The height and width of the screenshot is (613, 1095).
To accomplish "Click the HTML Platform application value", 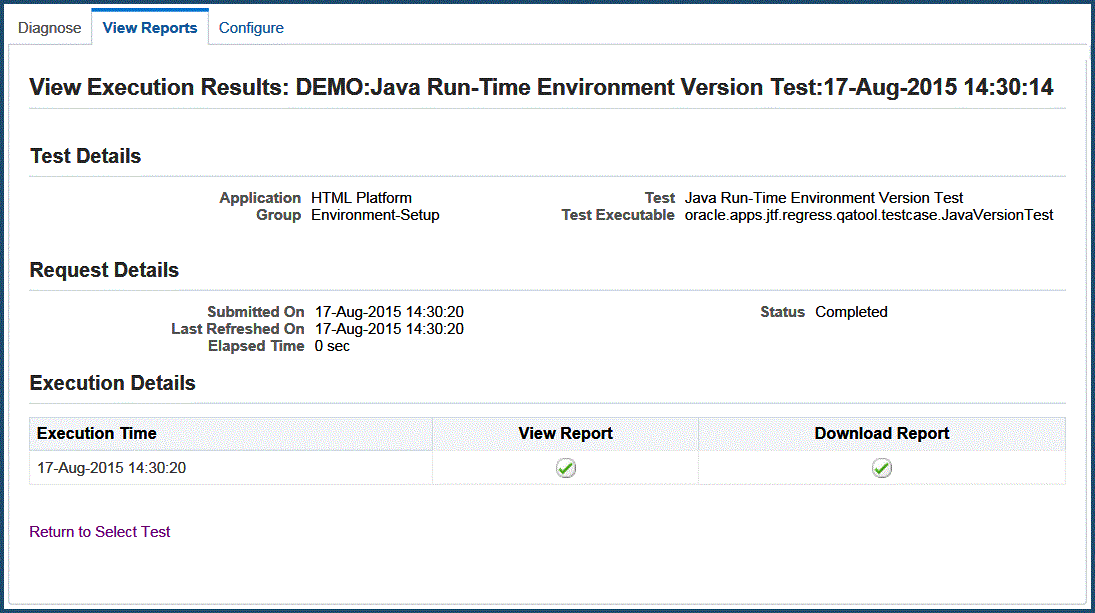I will 362,198.
